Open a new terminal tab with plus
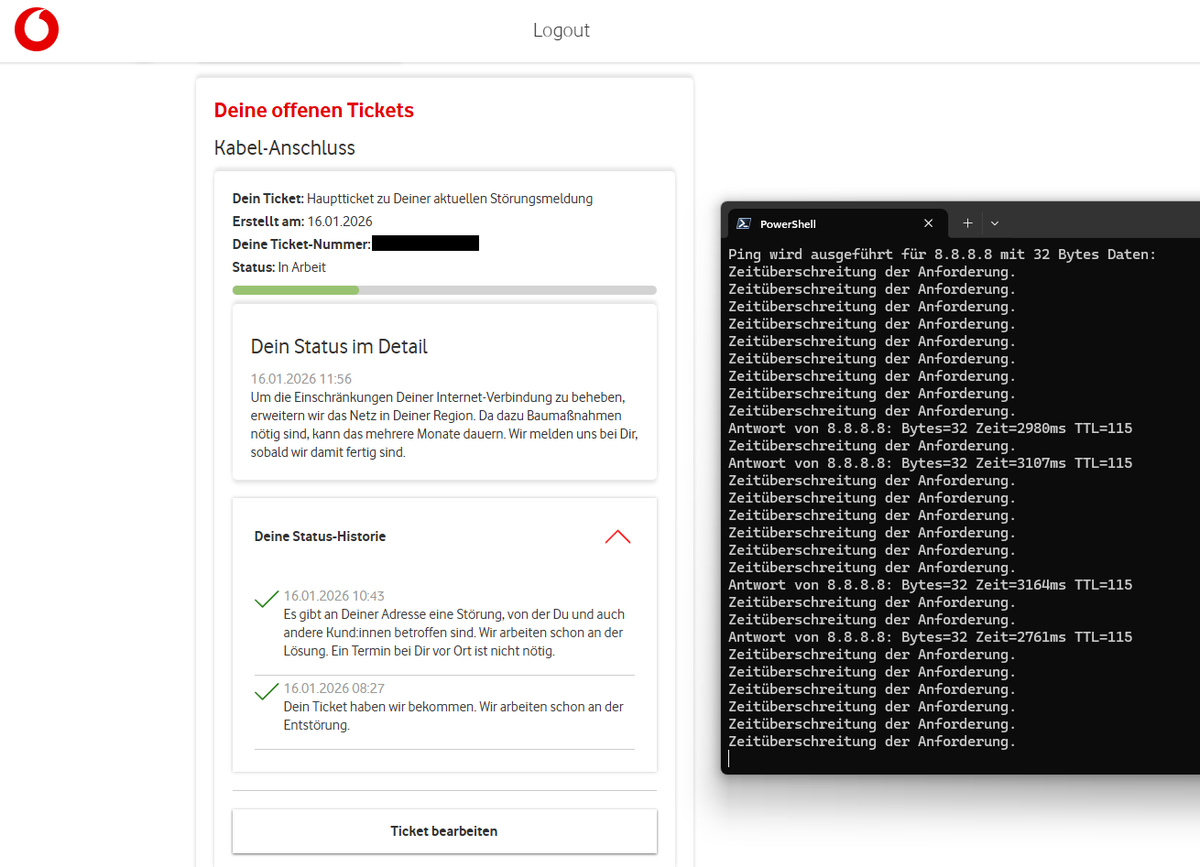 point(967,223)
